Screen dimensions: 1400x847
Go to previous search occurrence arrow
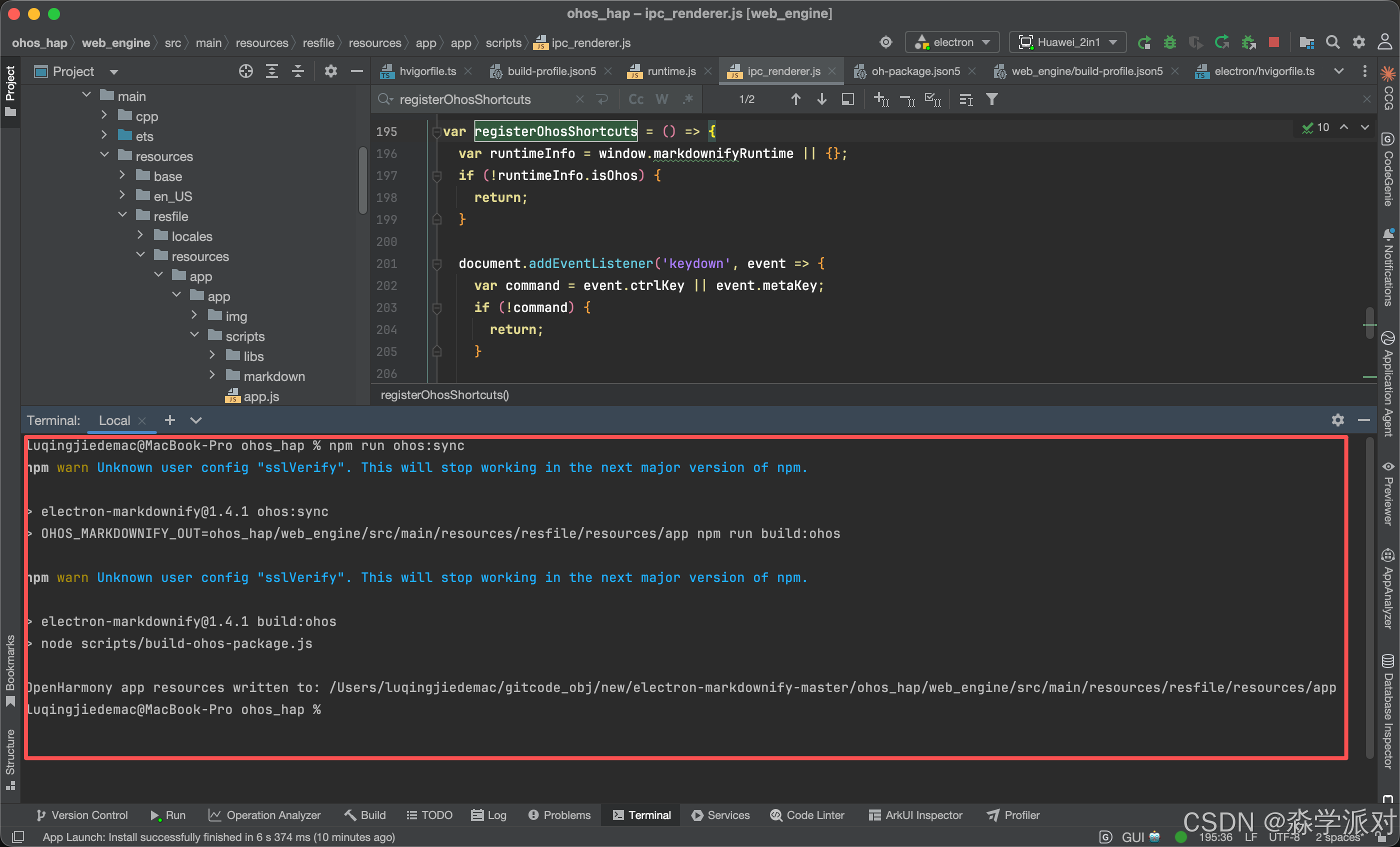click(795, 99)
